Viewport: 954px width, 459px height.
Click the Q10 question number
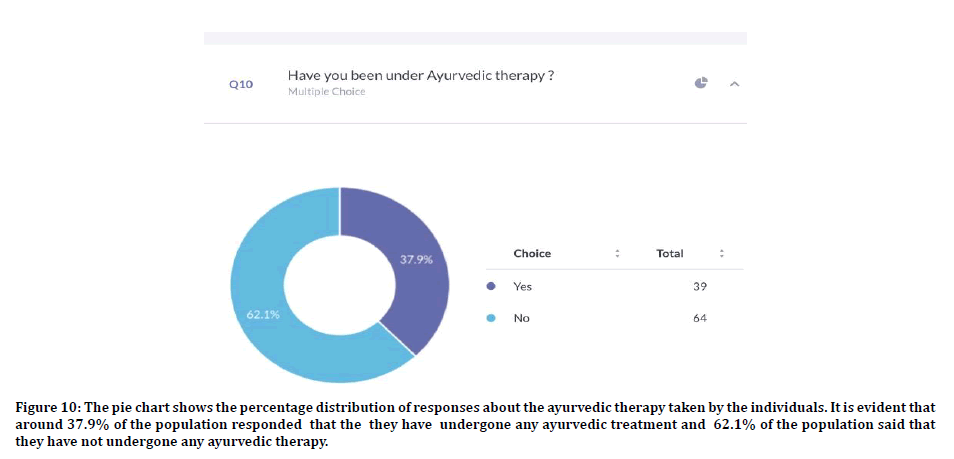point(241,85)
